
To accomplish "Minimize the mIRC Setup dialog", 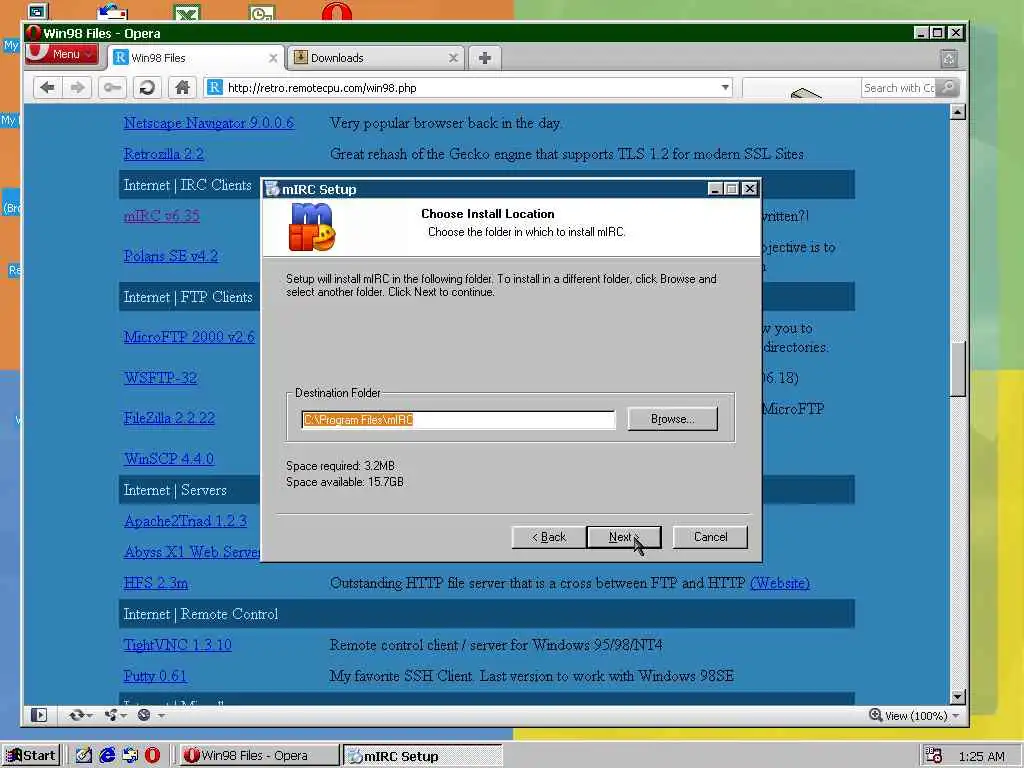I will (715, 189).
